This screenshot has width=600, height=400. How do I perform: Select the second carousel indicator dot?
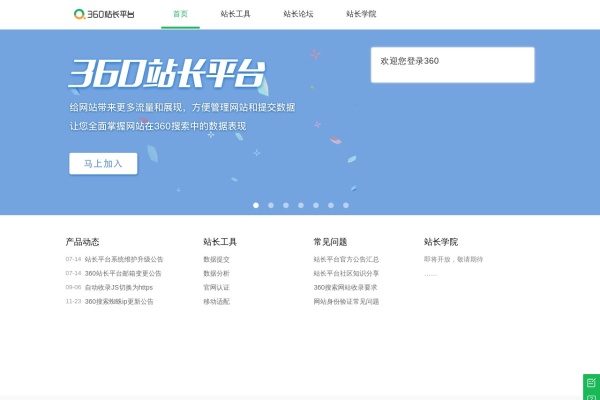tap(271, 206)
